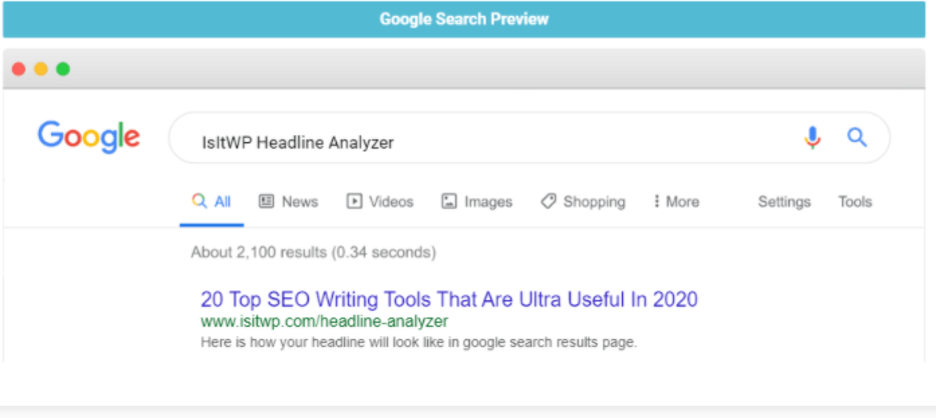Open the More options menu

point(676,202)
